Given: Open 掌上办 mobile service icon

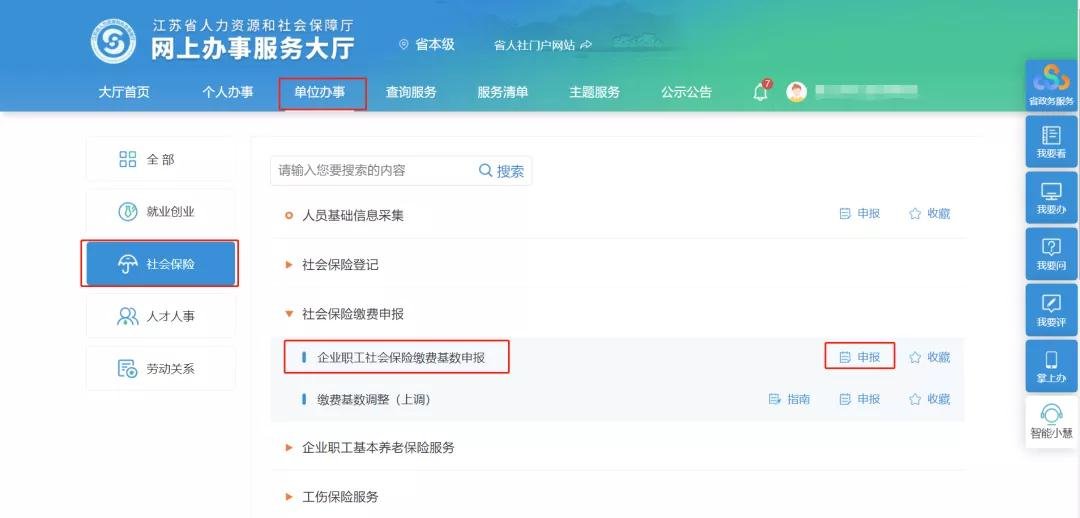Looking at the screenshot, I should pos(1051,366).
